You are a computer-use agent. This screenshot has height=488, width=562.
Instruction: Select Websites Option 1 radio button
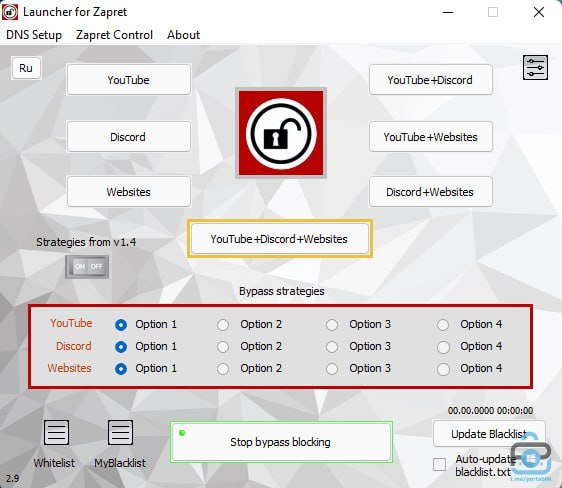(x=121, y=369)
